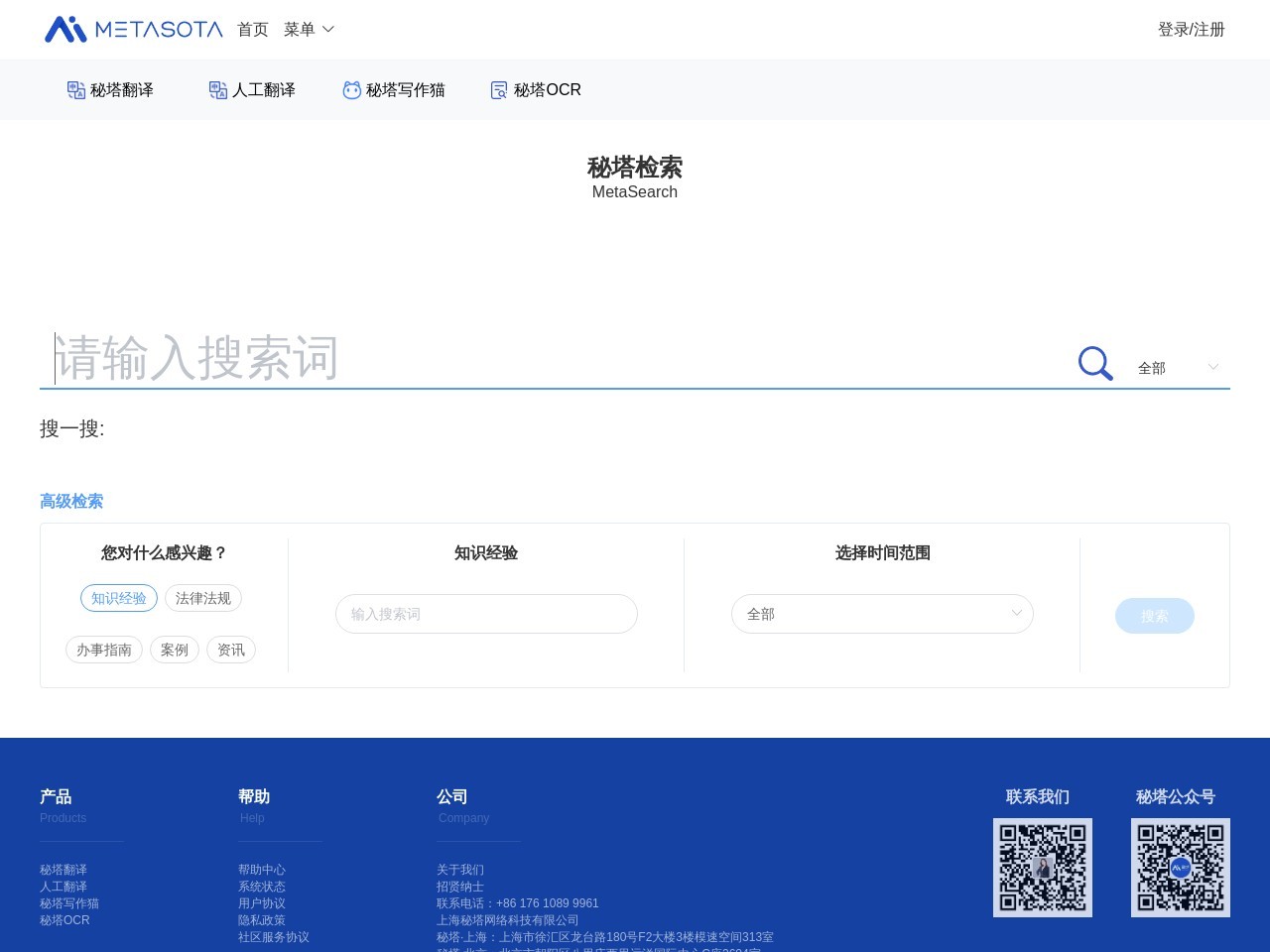The image size is (1270, 952).
Task: Click the 秘塔OCR icon
Action: point(499,90)
